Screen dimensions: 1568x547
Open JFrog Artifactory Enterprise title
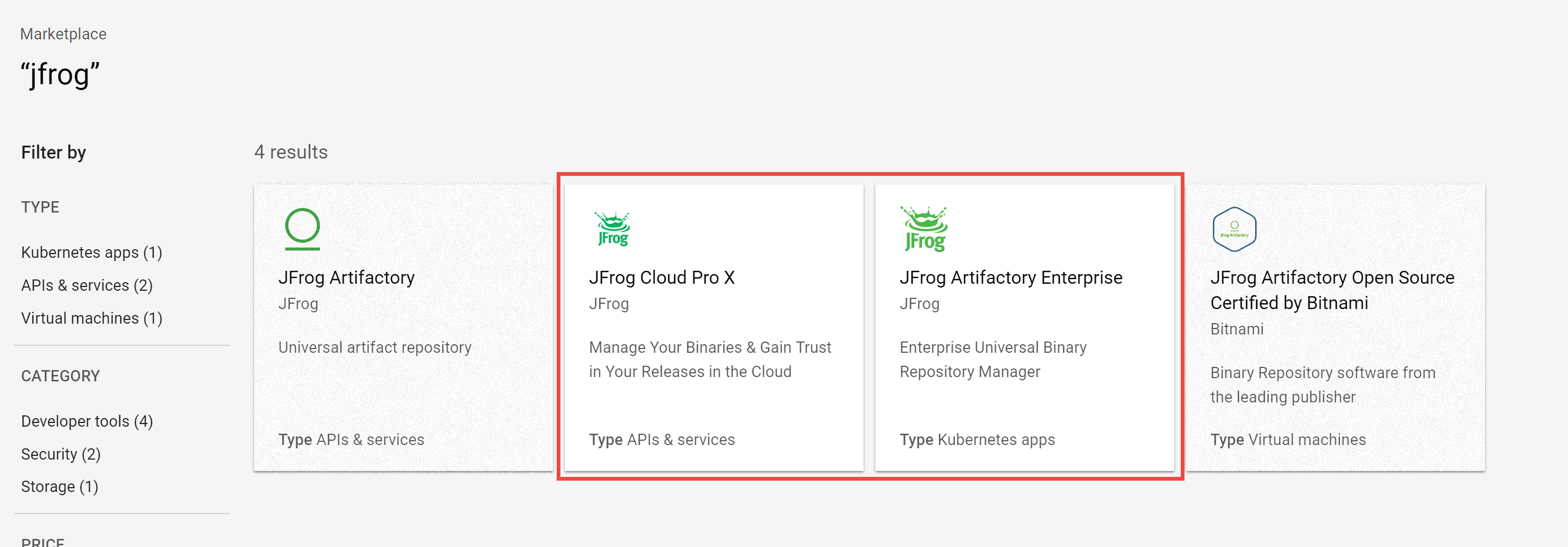(x=1010, y=277)
